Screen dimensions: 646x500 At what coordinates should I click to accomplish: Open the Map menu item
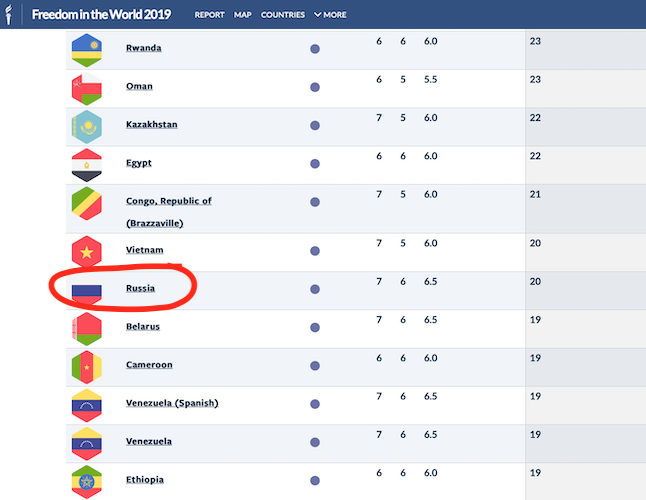(243, 15)
